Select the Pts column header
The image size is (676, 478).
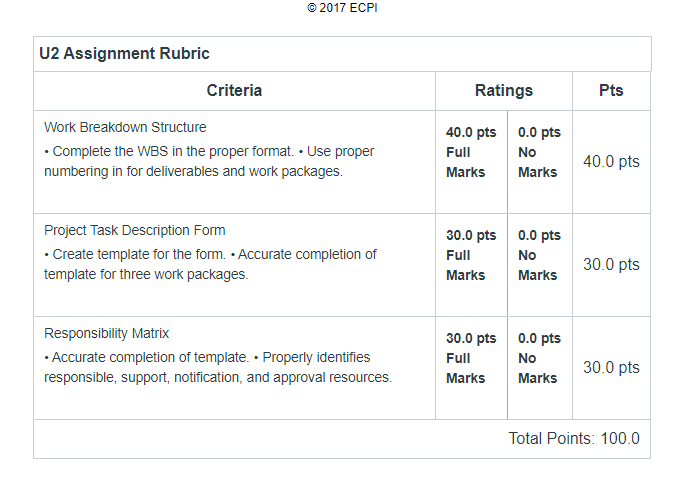click(x=611, y=91)
